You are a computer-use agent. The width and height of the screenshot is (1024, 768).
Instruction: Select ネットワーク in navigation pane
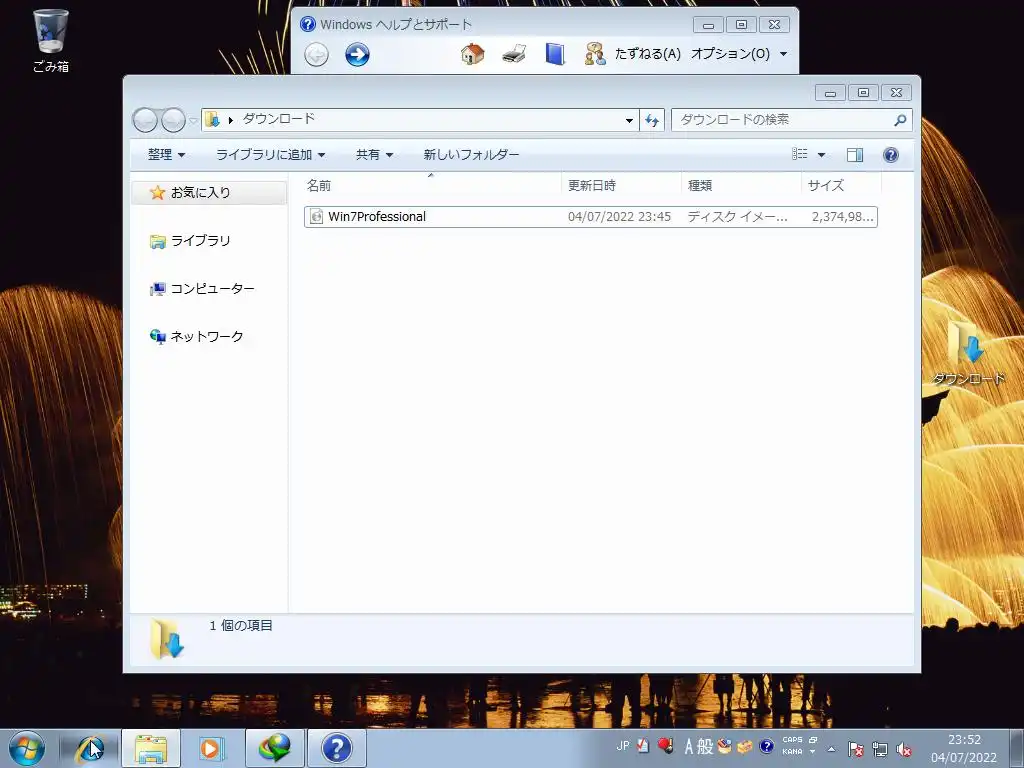[197, 336]
